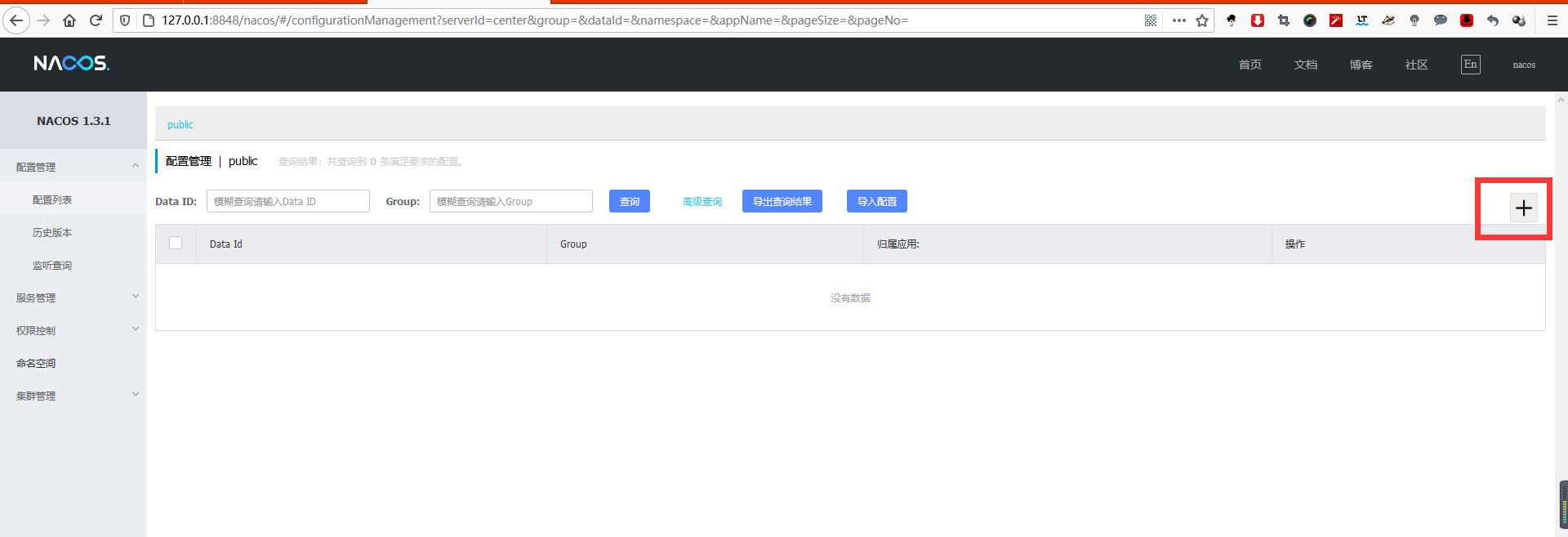Click the 导入配置 button
The height and width of the screenshot is (537, 1568).
(x=876, y=201)
